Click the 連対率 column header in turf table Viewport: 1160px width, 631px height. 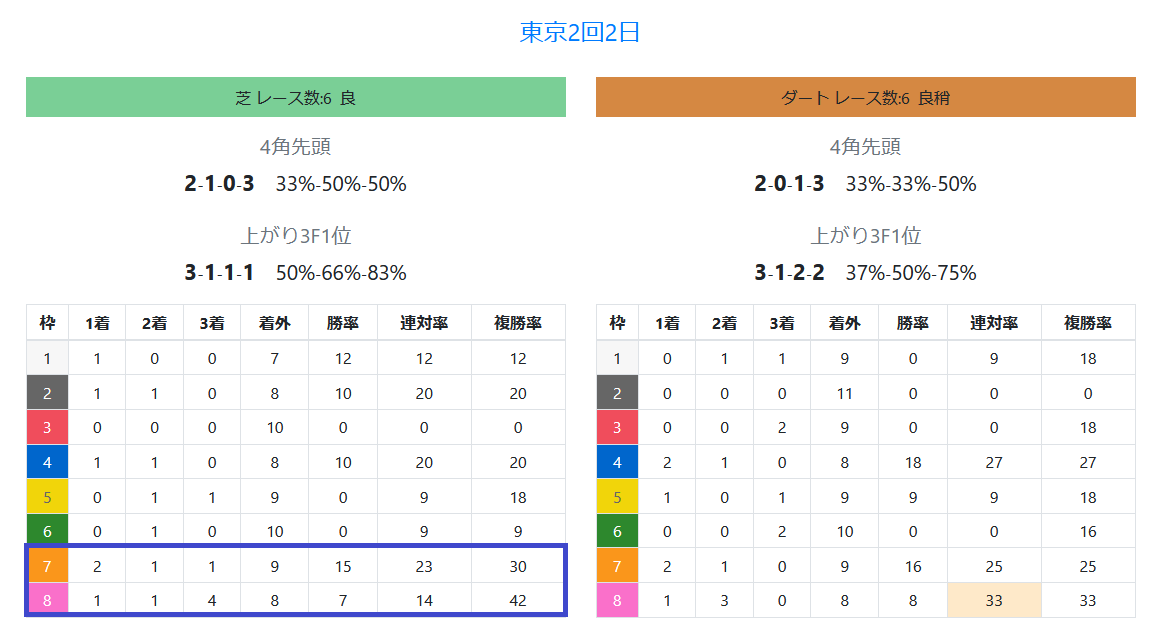click(424, 323)
